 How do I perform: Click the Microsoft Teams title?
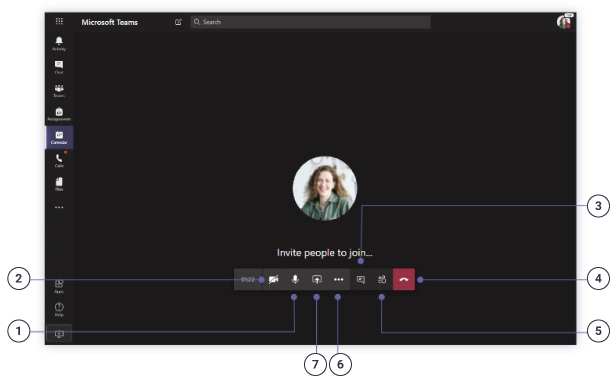pyautogui.click(x=109, y=22)
